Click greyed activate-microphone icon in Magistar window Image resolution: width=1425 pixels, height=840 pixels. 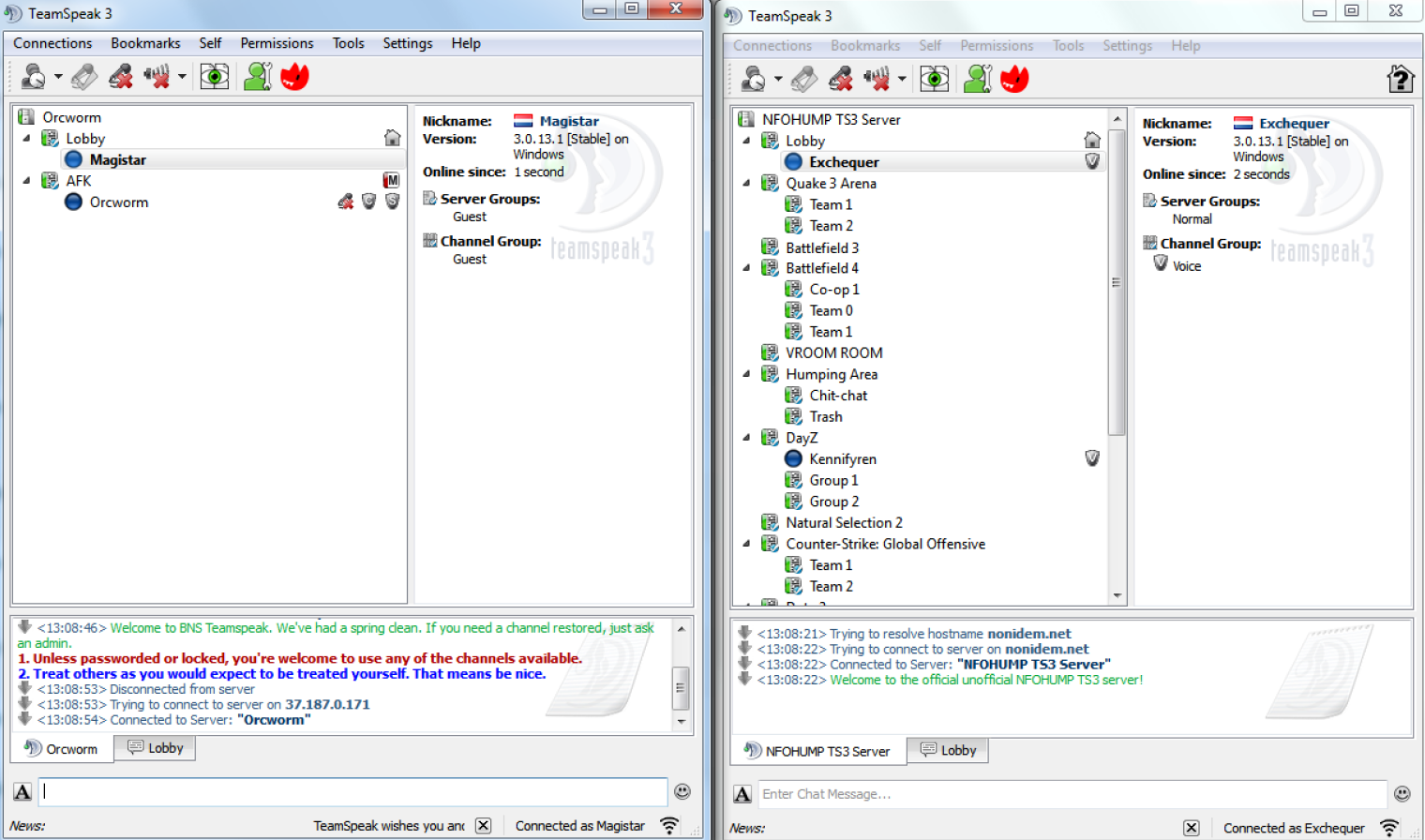(x=84, y=76)
